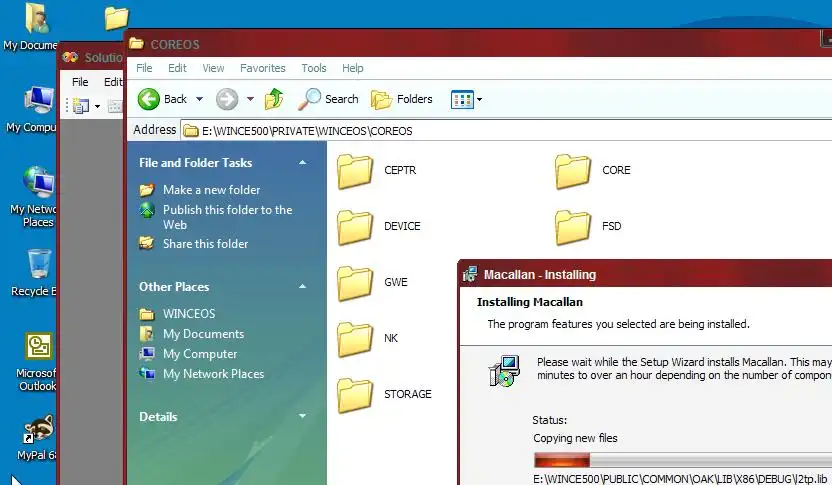Open My Documents link in Other Places

(x=203, y=334)
